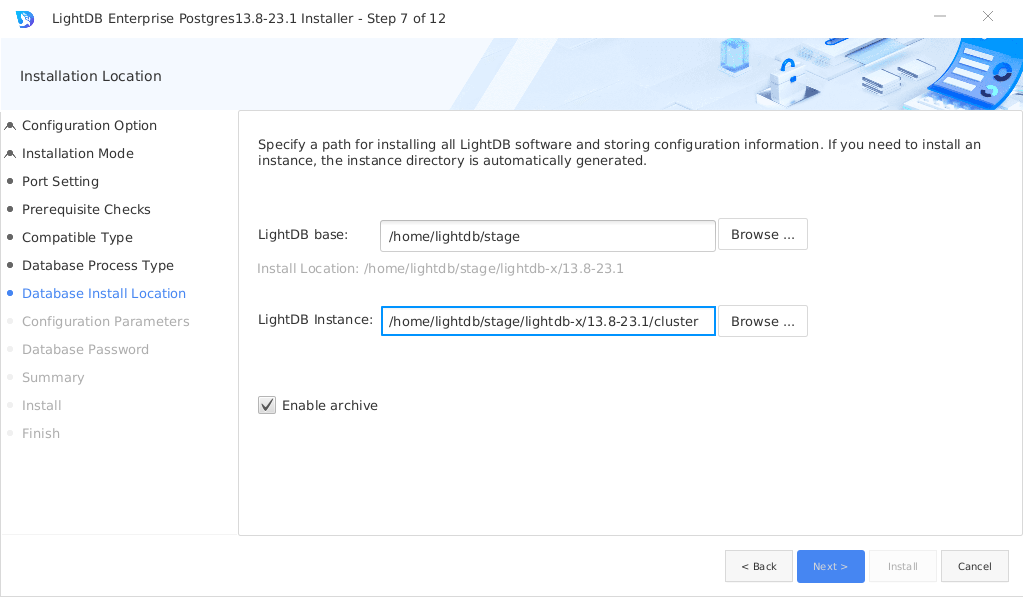Select Install step in sidebar list

42,406
